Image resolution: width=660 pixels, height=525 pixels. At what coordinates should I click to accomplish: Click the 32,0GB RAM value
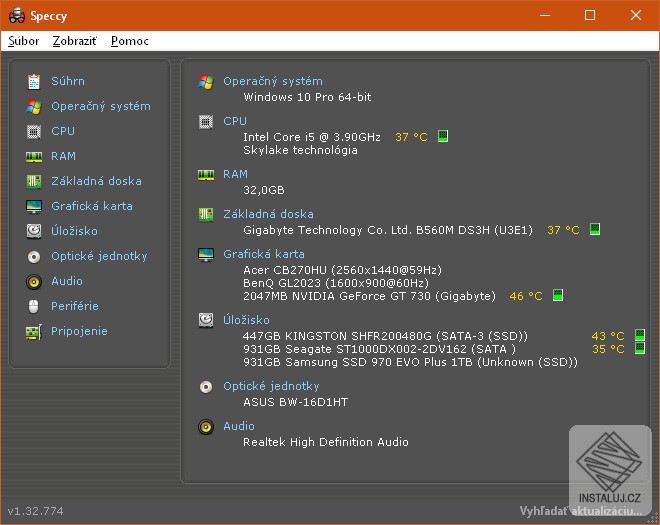(x=264, y=190)
